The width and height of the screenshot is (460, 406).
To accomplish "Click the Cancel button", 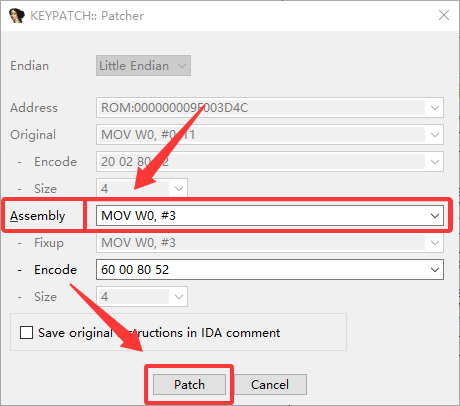I will pyautogui.click(x=270, y=385).
